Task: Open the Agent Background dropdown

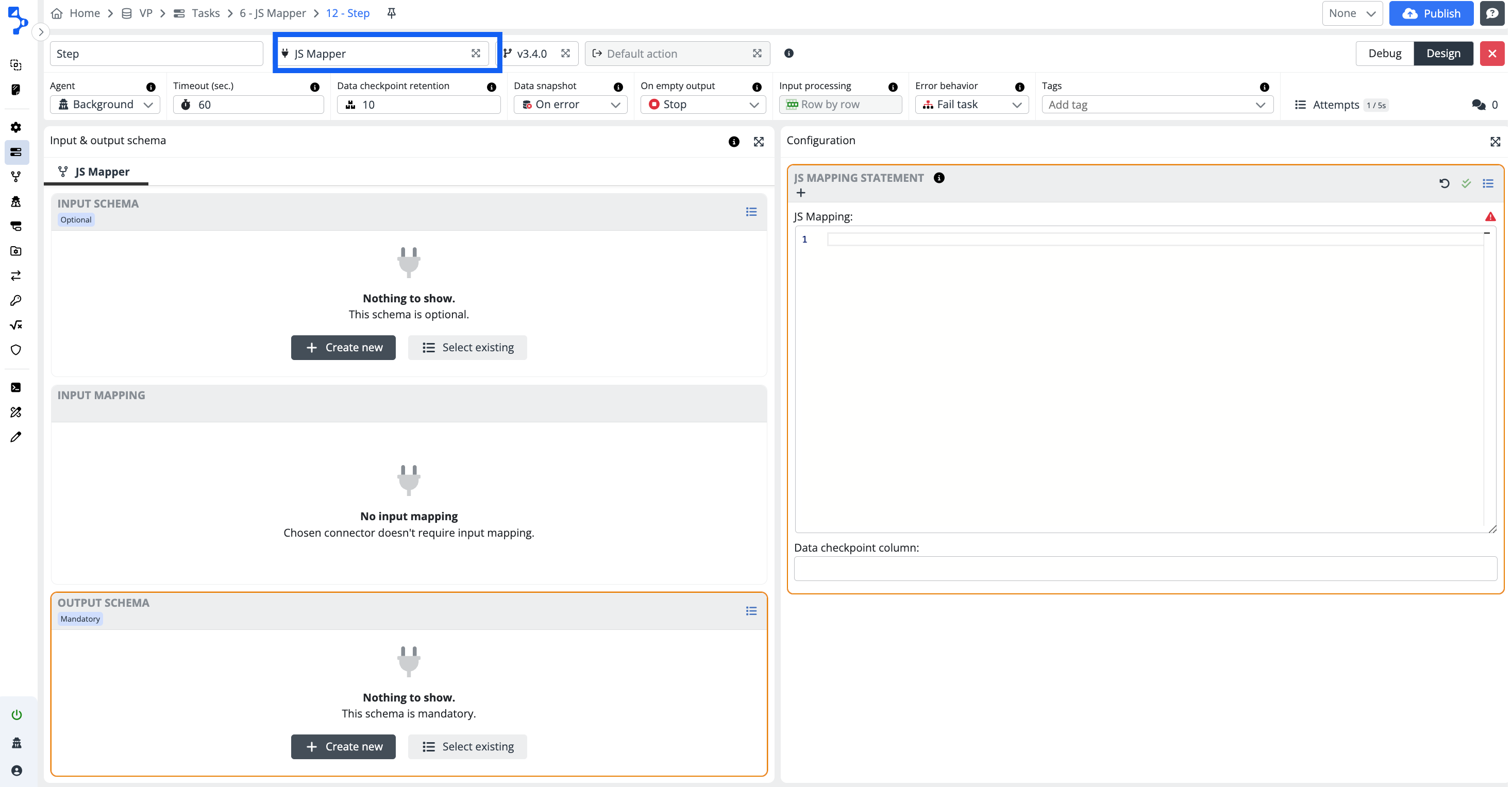Action: tap(105, 105)
